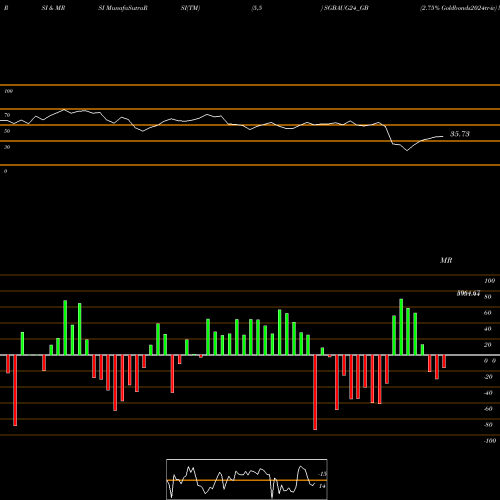Viewport: 500px width, 500px height.
Task: Click the 50 level label on RSI axis
Action: 7,131
